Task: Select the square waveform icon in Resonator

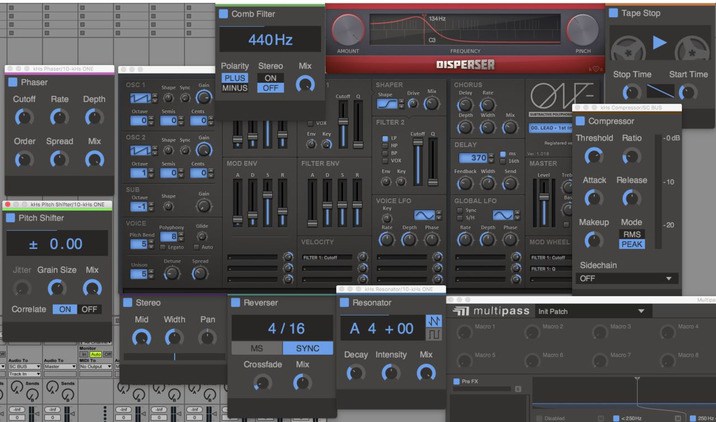Action: click(x=433, y=335)
